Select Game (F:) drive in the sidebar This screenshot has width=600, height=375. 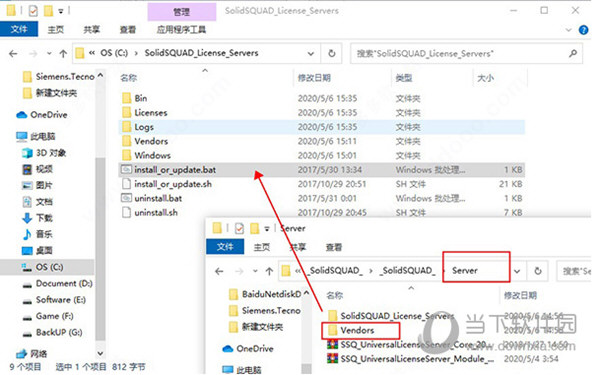[x=48, y=316]
